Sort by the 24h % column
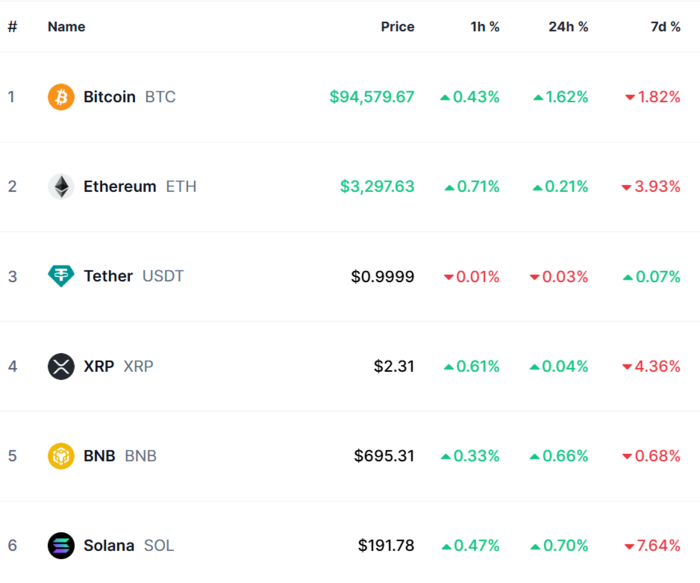Image resolution: width=700 pixels, height=583 pixels. 568,27
